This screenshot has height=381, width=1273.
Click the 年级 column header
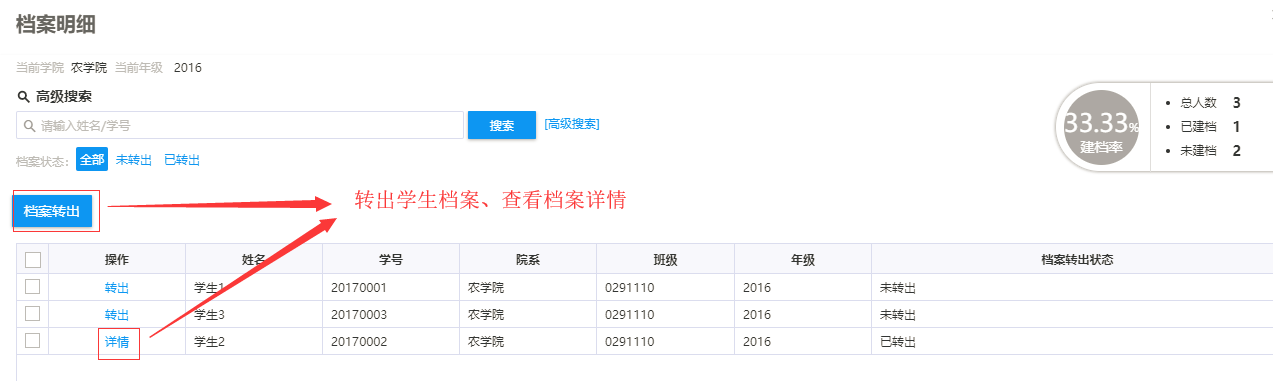tap(803, 260)
